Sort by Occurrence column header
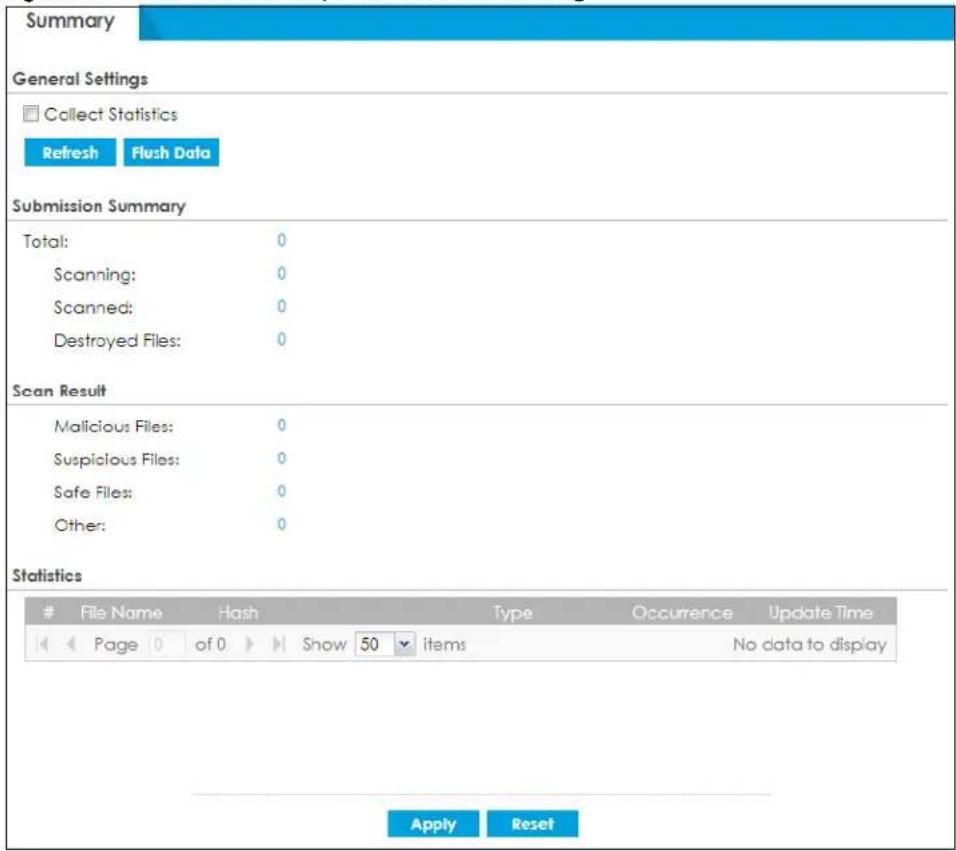The width and height of the screenshot is (956, 851). [682, 612]
